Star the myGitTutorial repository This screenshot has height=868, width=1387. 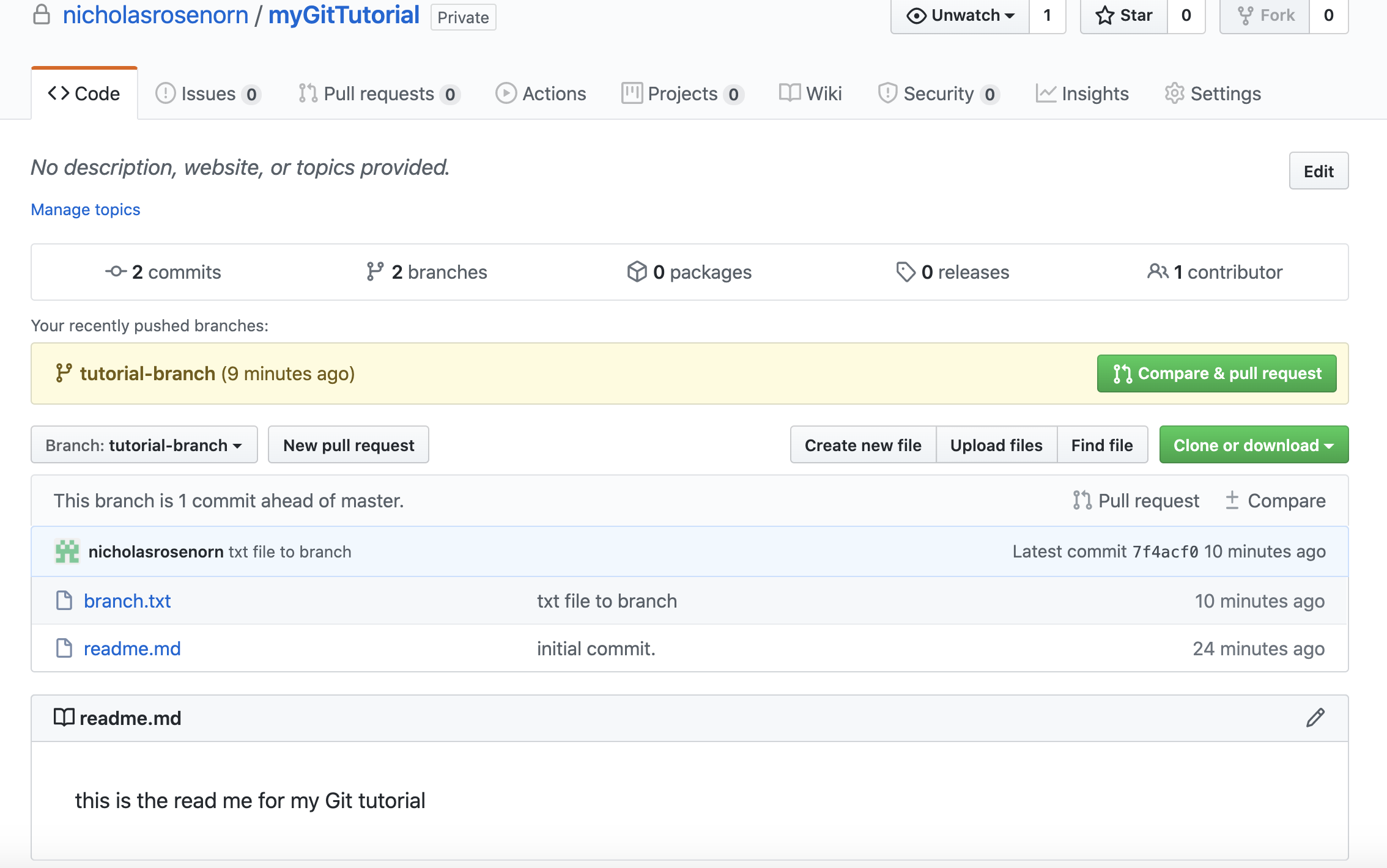click(x=1124, y=16)
